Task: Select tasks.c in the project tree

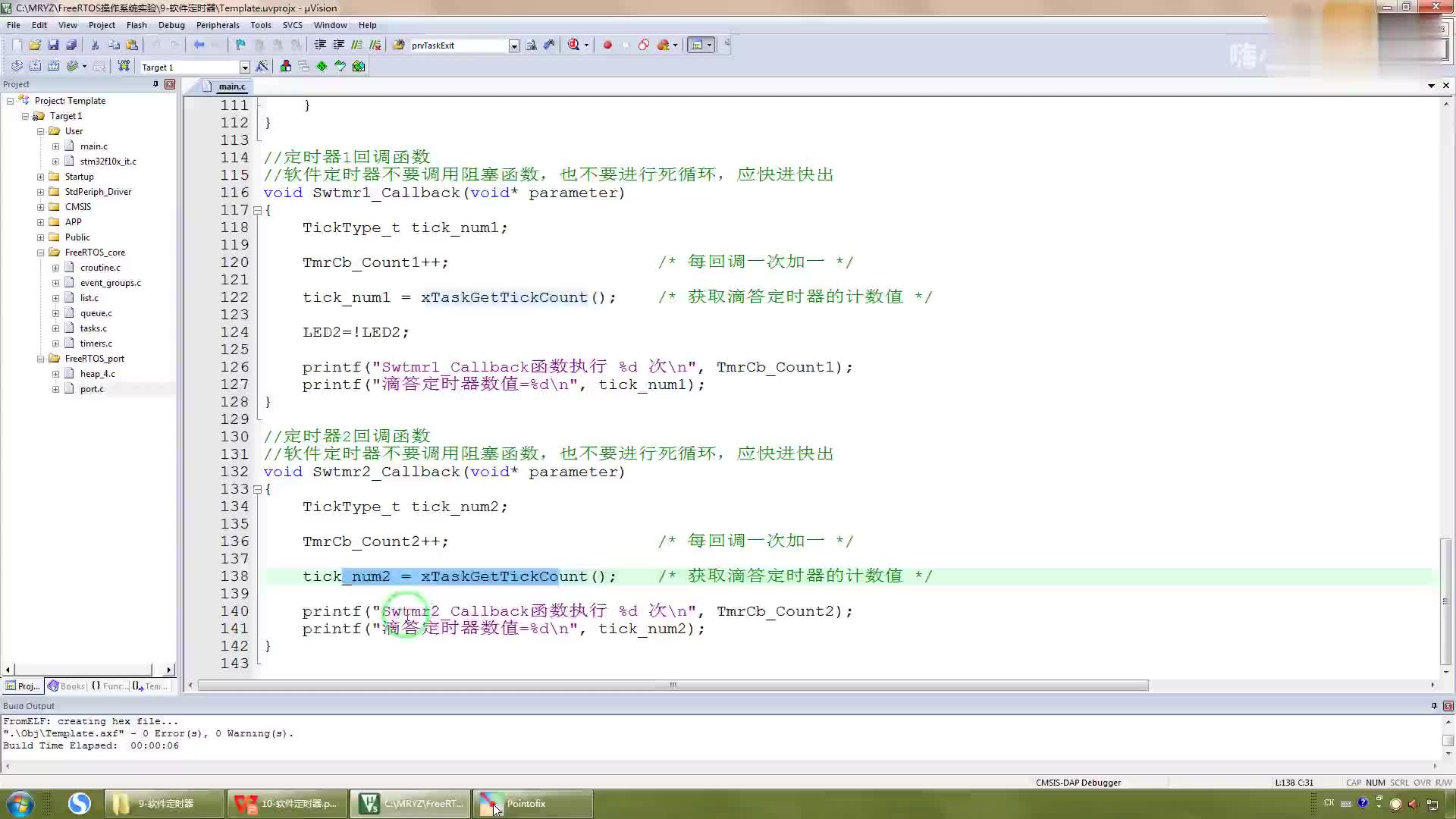Action: [93, 328]
